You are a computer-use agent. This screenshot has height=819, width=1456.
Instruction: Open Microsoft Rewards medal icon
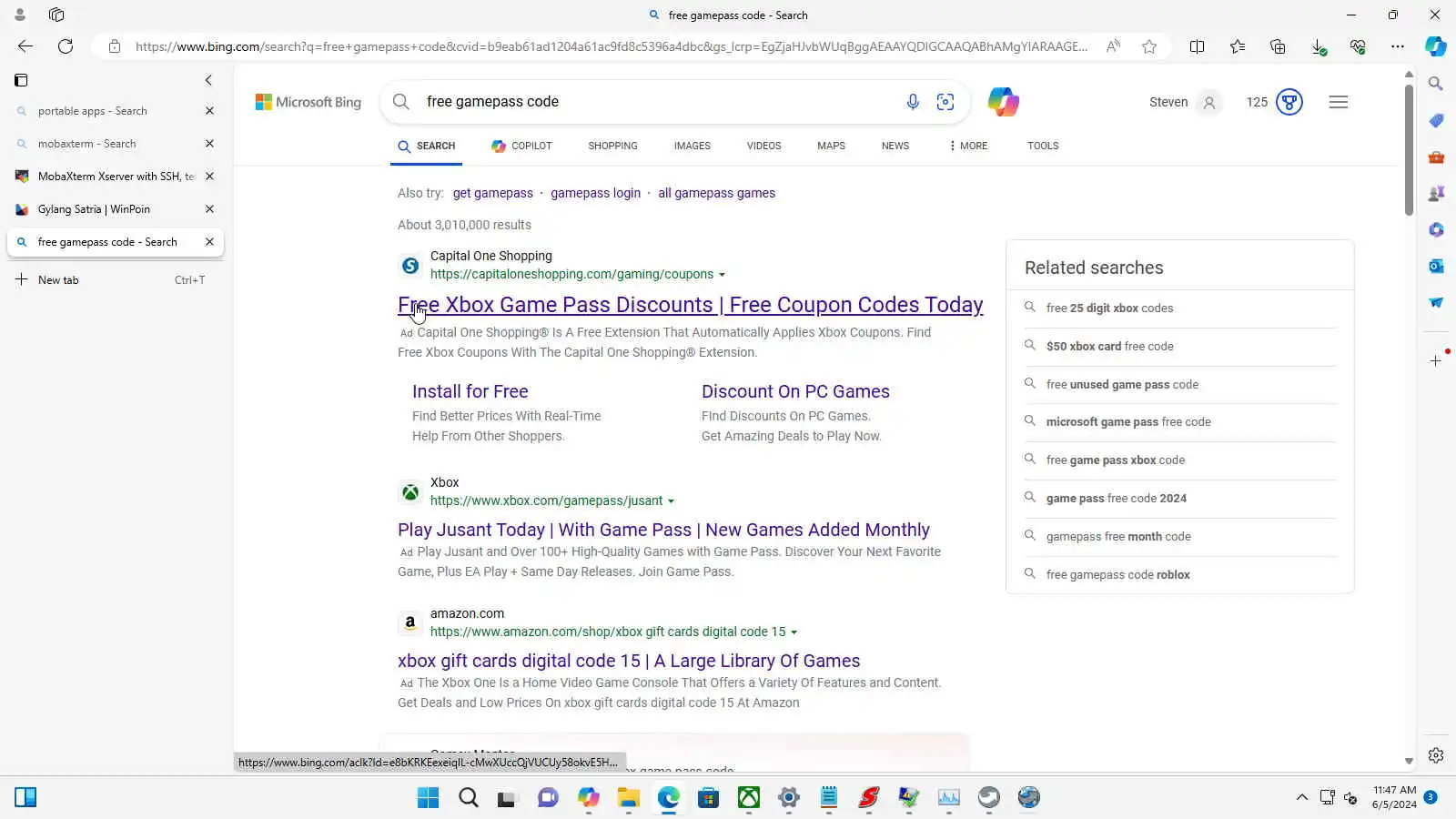click(1289, 102)
